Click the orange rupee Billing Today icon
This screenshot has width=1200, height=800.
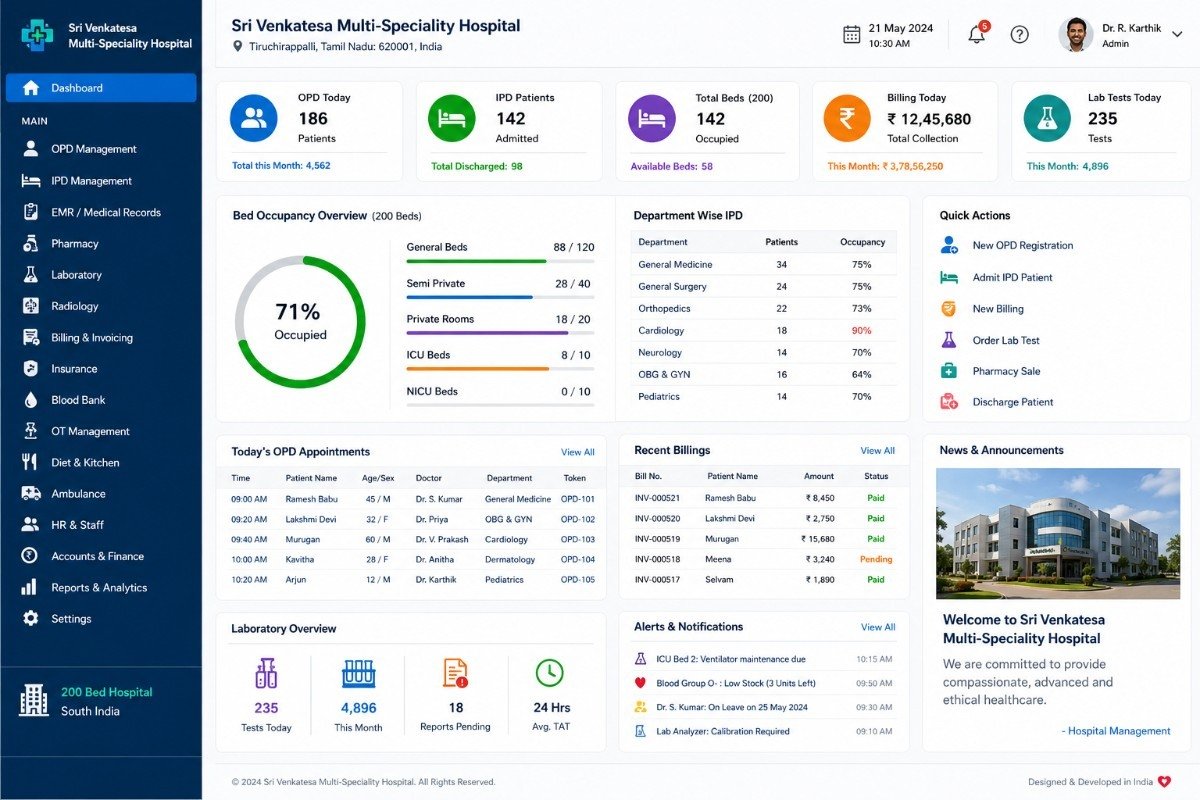click(847, 119)
